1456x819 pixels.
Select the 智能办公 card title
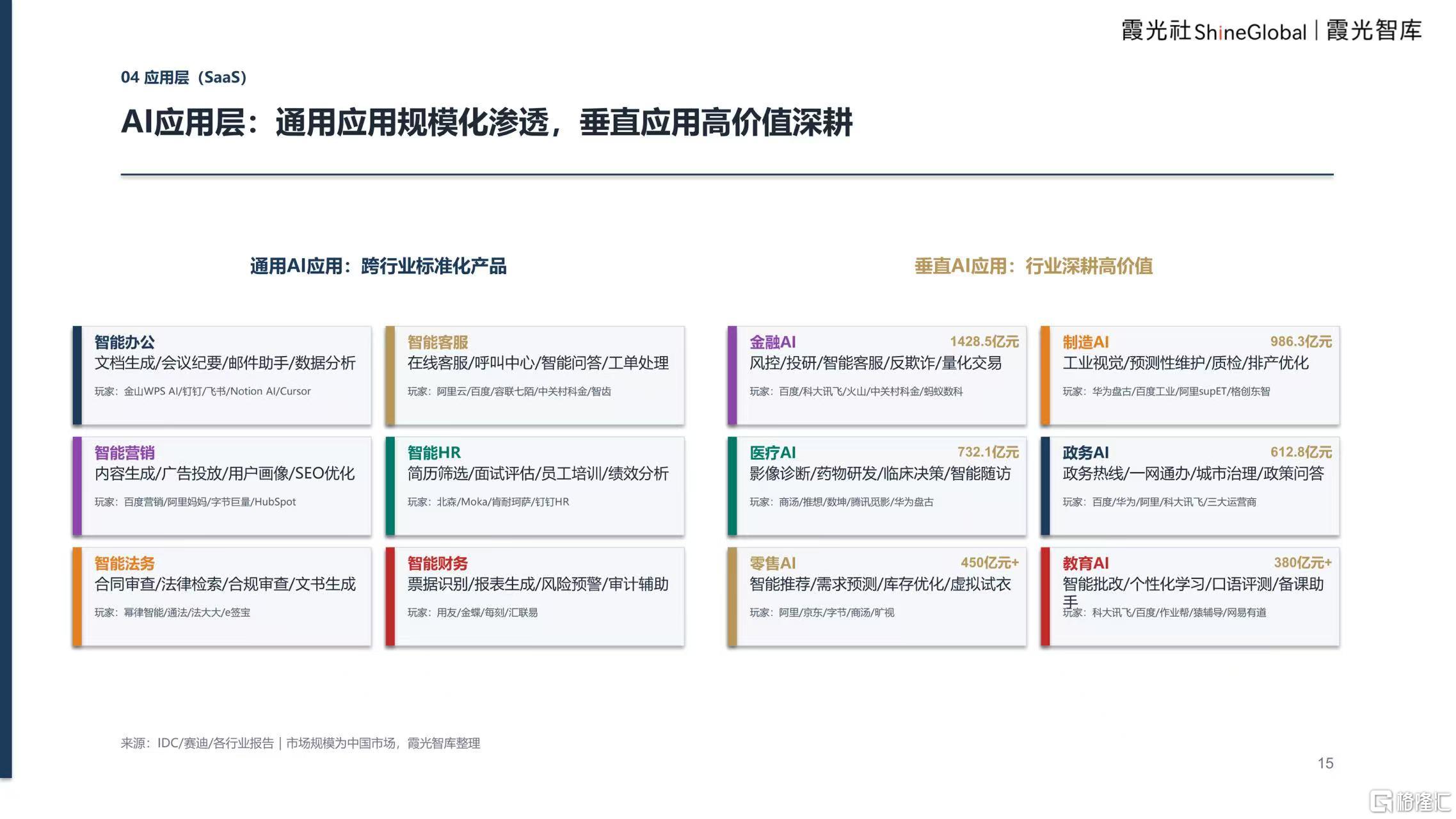pos(124,342)
